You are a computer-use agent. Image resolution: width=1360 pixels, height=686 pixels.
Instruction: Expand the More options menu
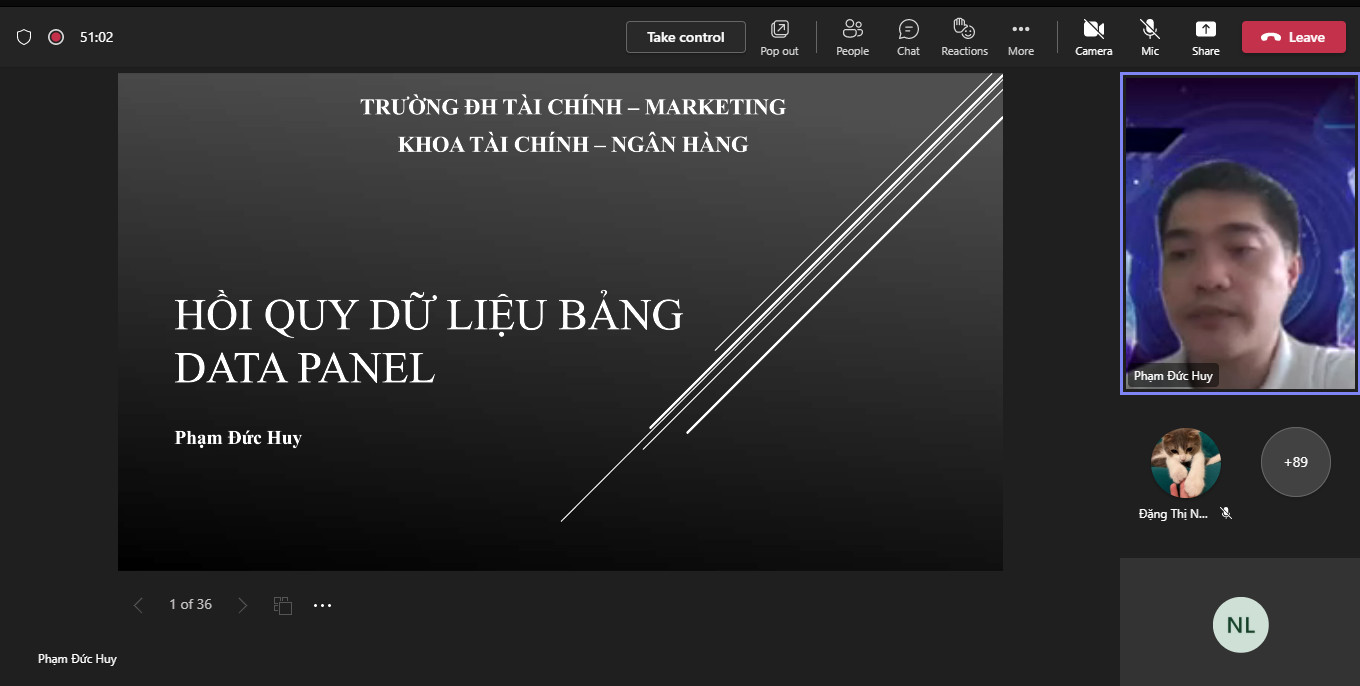click(1020, 37)
